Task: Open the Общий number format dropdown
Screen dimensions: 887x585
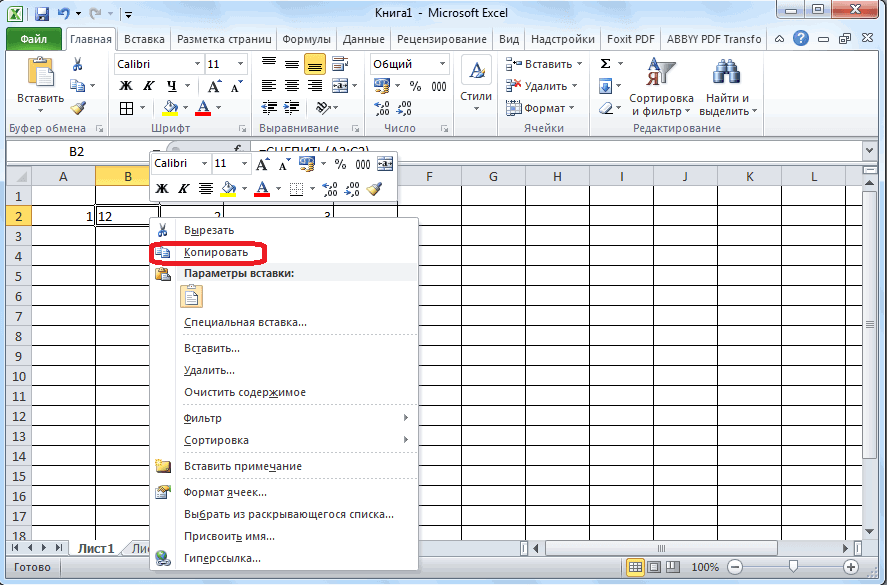Action: click(x=441, y=64)
